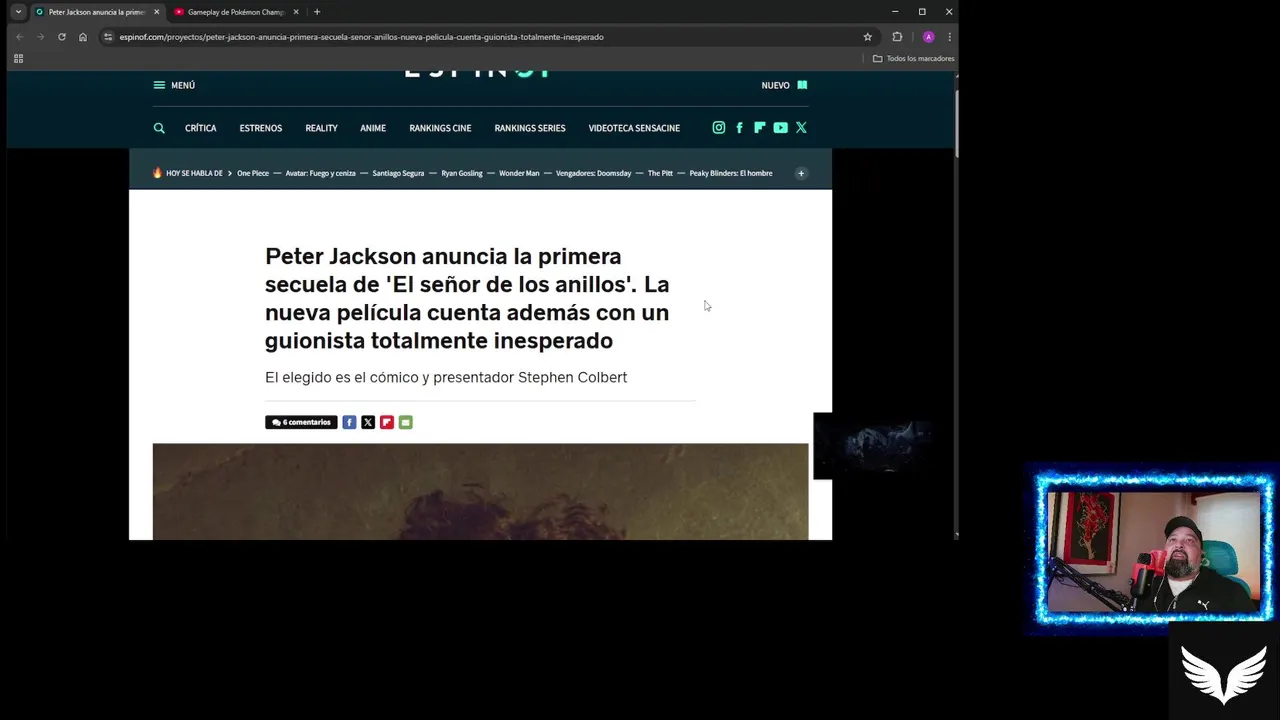
Task: Open the tab search dropdown arrow
Action: point(18,12)
